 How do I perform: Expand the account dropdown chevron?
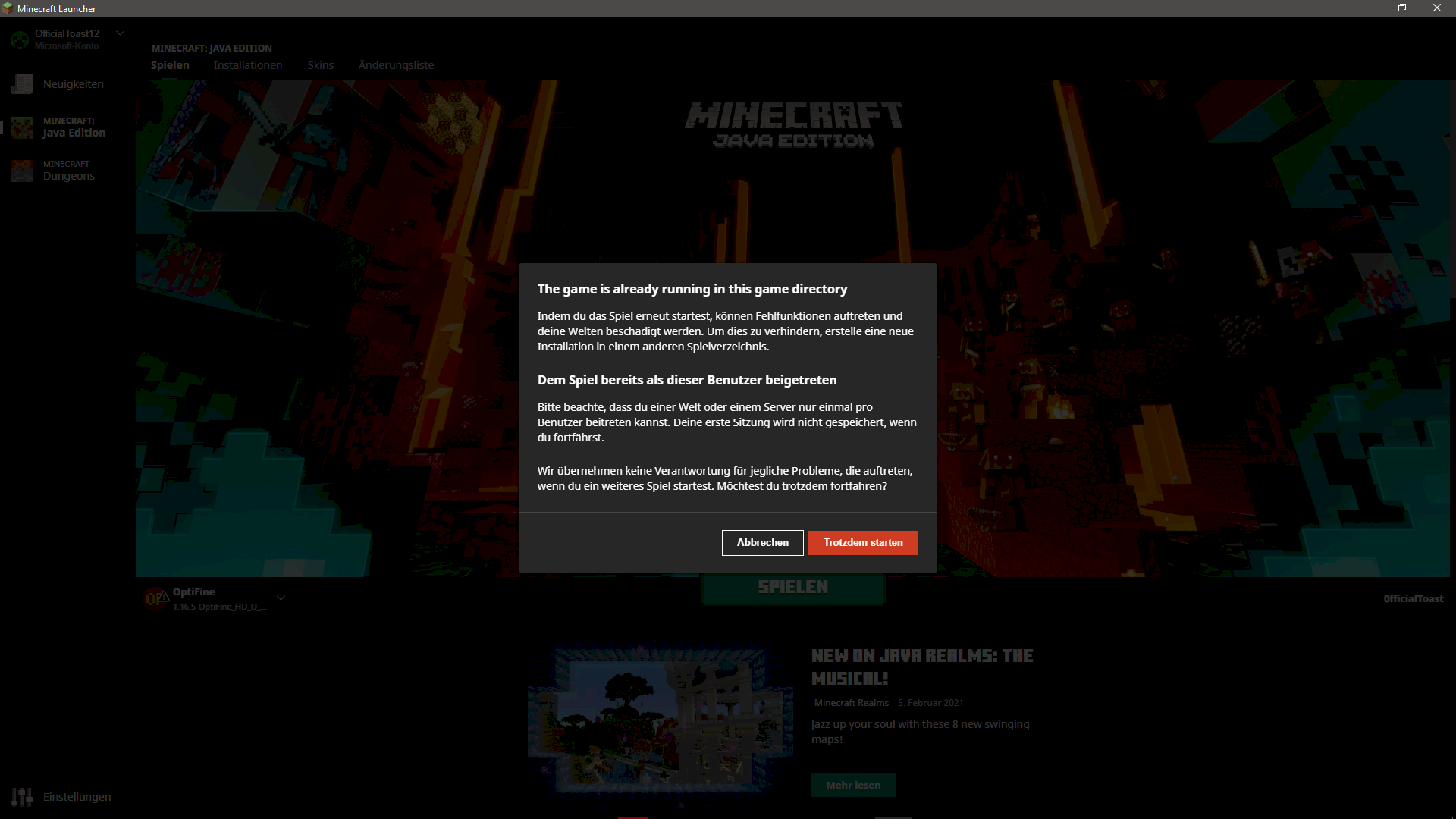click(120, 33)
